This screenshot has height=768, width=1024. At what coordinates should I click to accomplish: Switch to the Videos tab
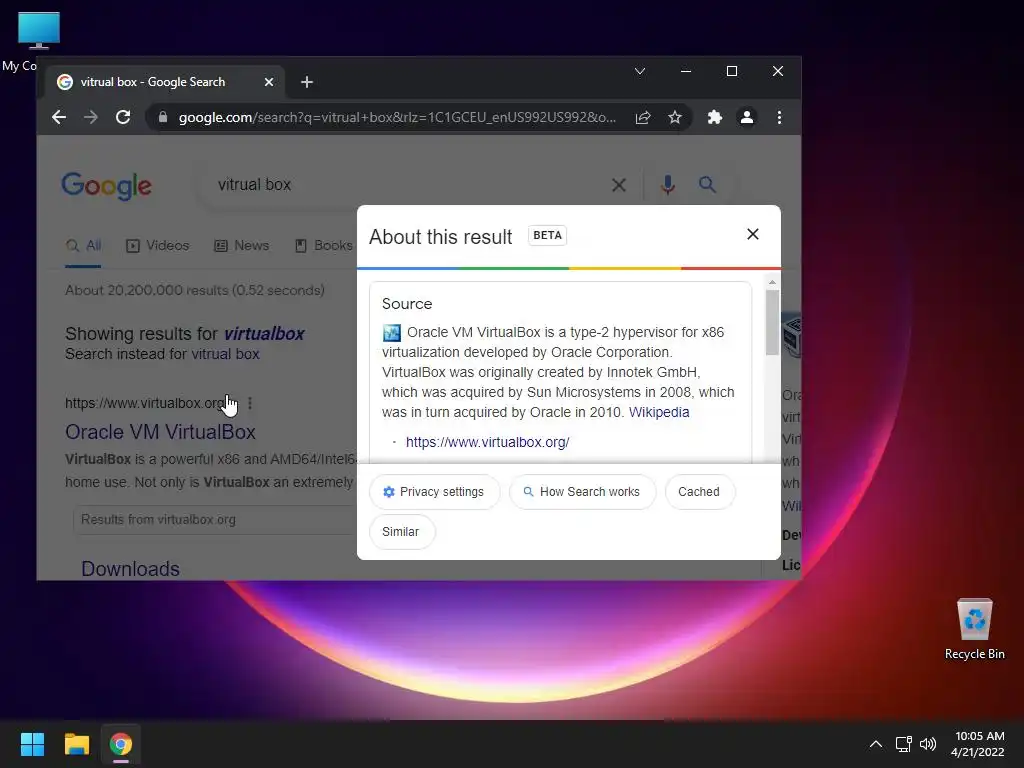pyautogui.click(x=157, y=246)
